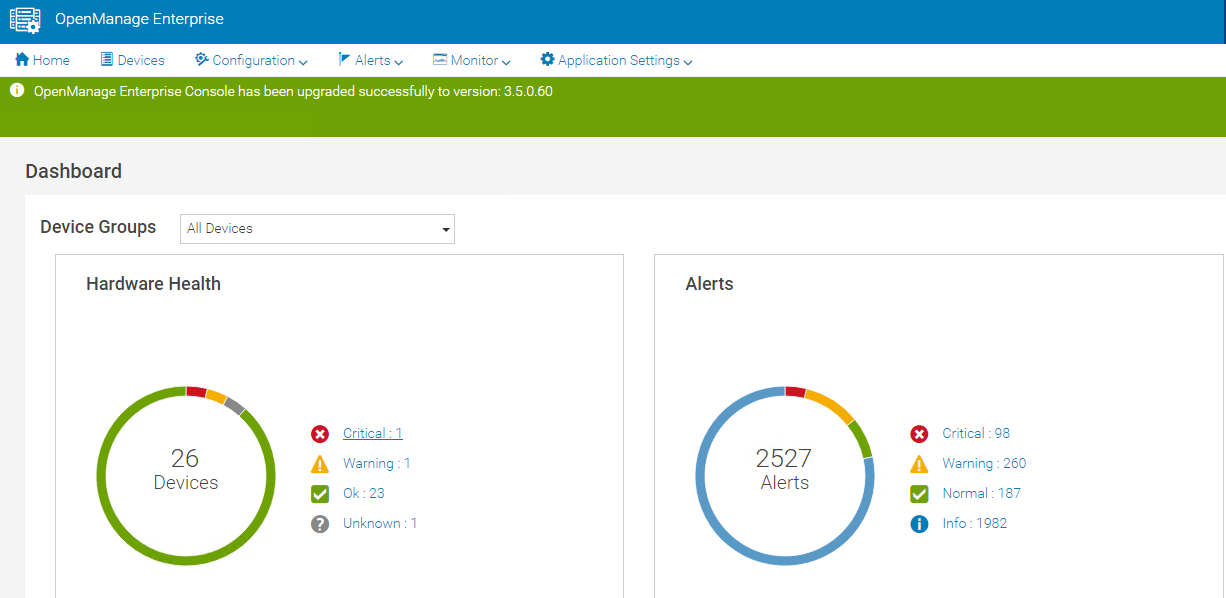Click the Warning triangle icon under Alerts
This screenshot has height=598, width=1226.
click(919, 464)
